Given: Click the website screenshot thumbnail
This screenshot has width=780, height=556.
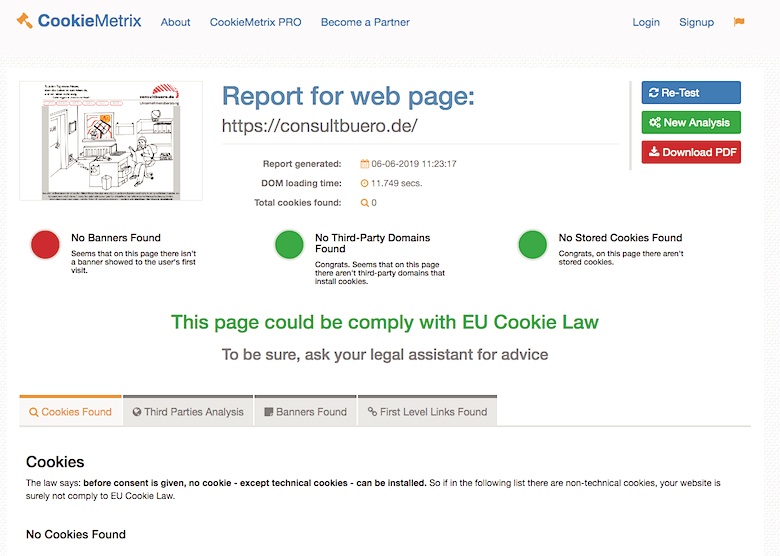Looking at the screenshot, I should (x=111, y=141).
